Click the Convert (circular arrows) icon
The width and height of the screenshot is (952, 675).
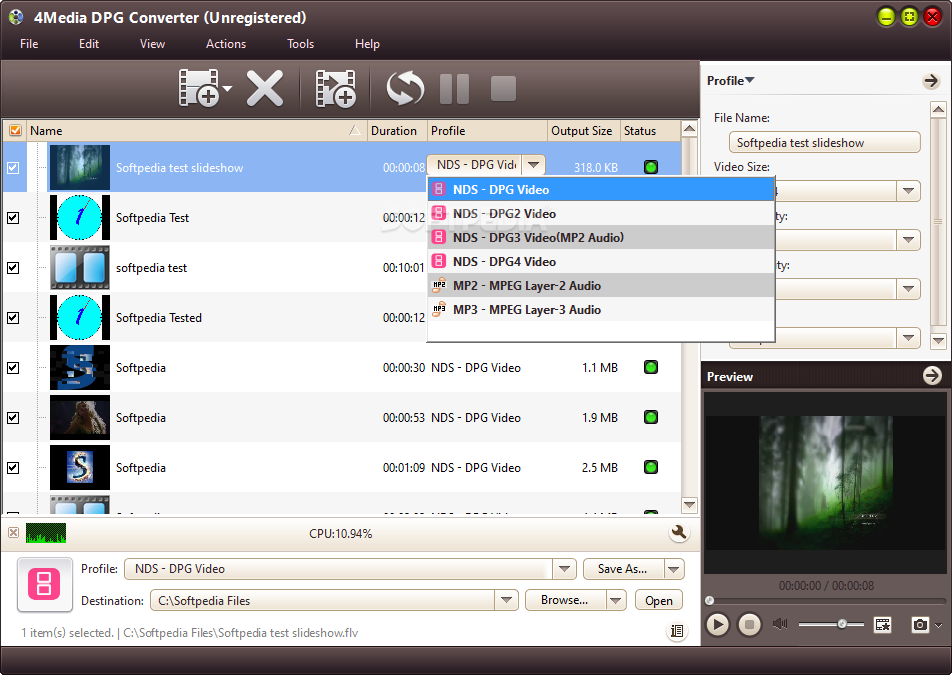click(405, 88)
